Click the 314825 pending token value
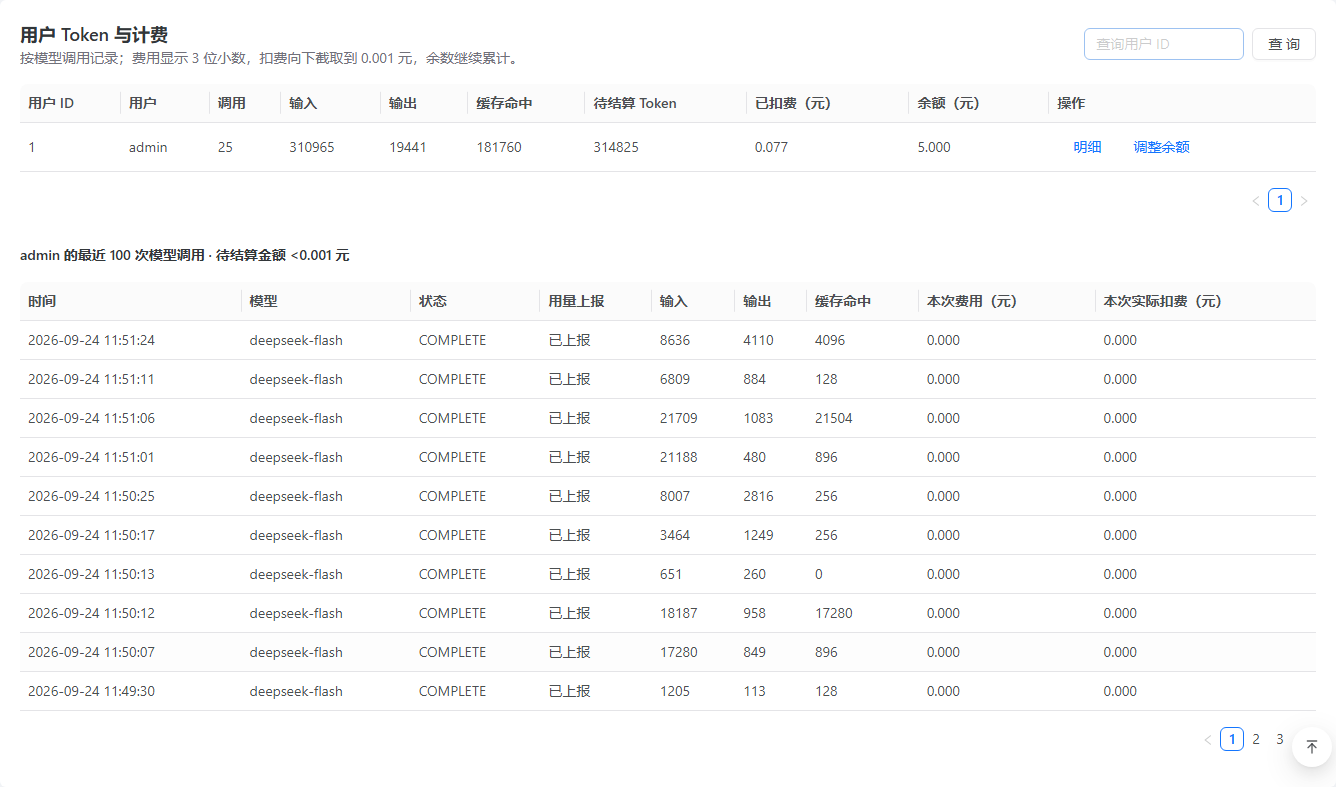 pos(616,147)
